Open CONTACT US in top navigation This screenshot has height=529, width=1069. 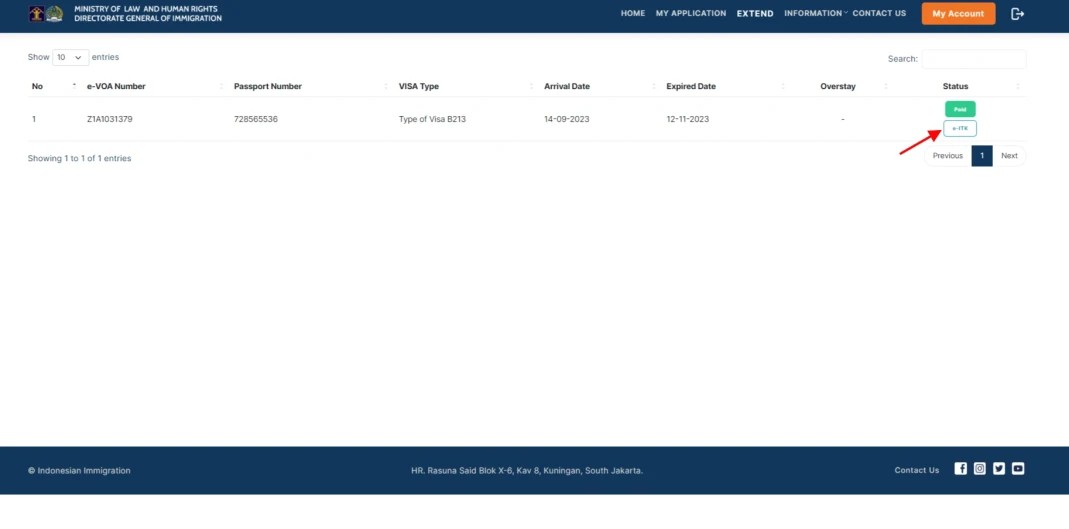point(879,13)
